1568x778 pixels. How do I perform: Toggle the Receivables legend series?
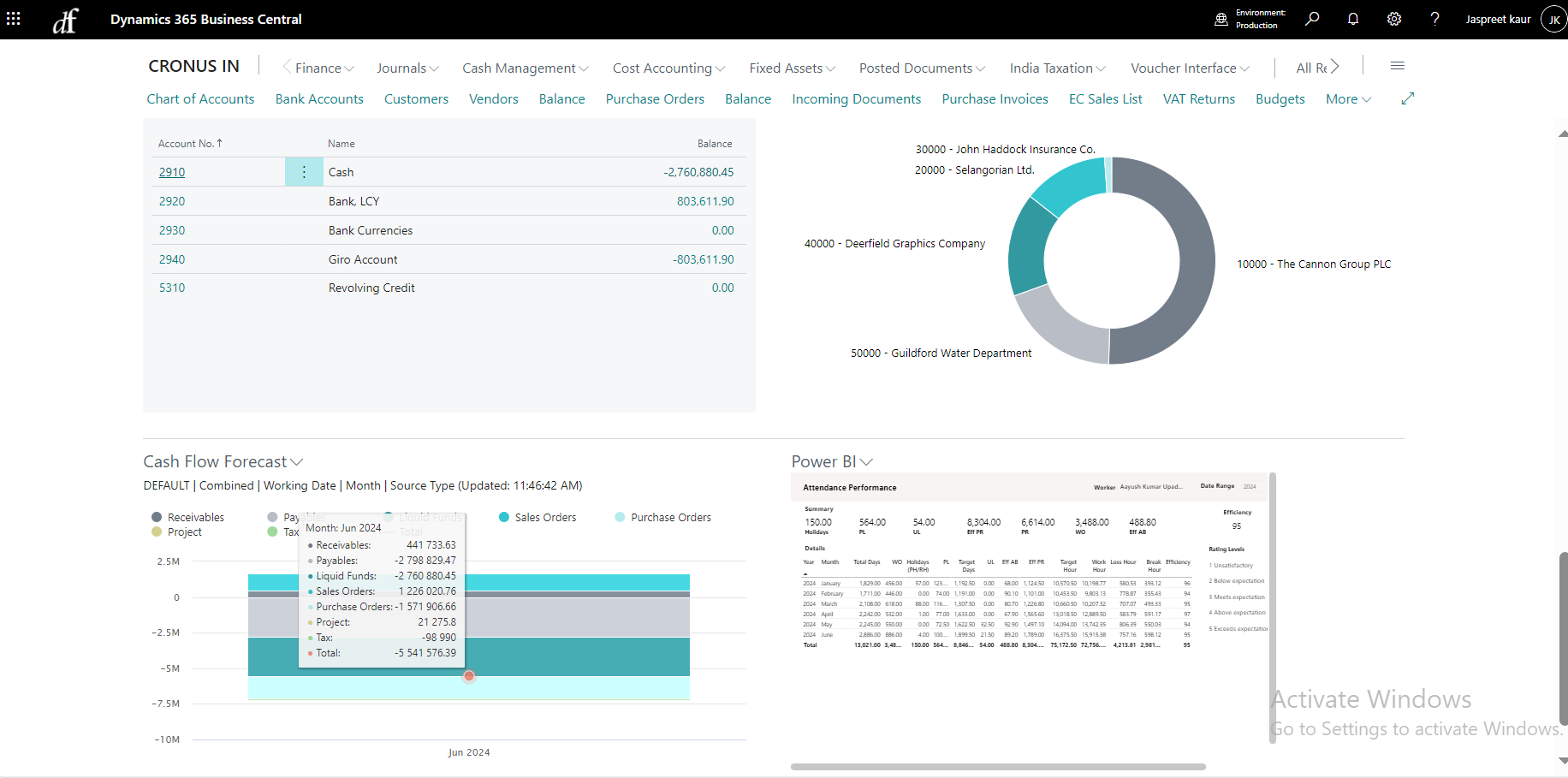click(187, 517)
